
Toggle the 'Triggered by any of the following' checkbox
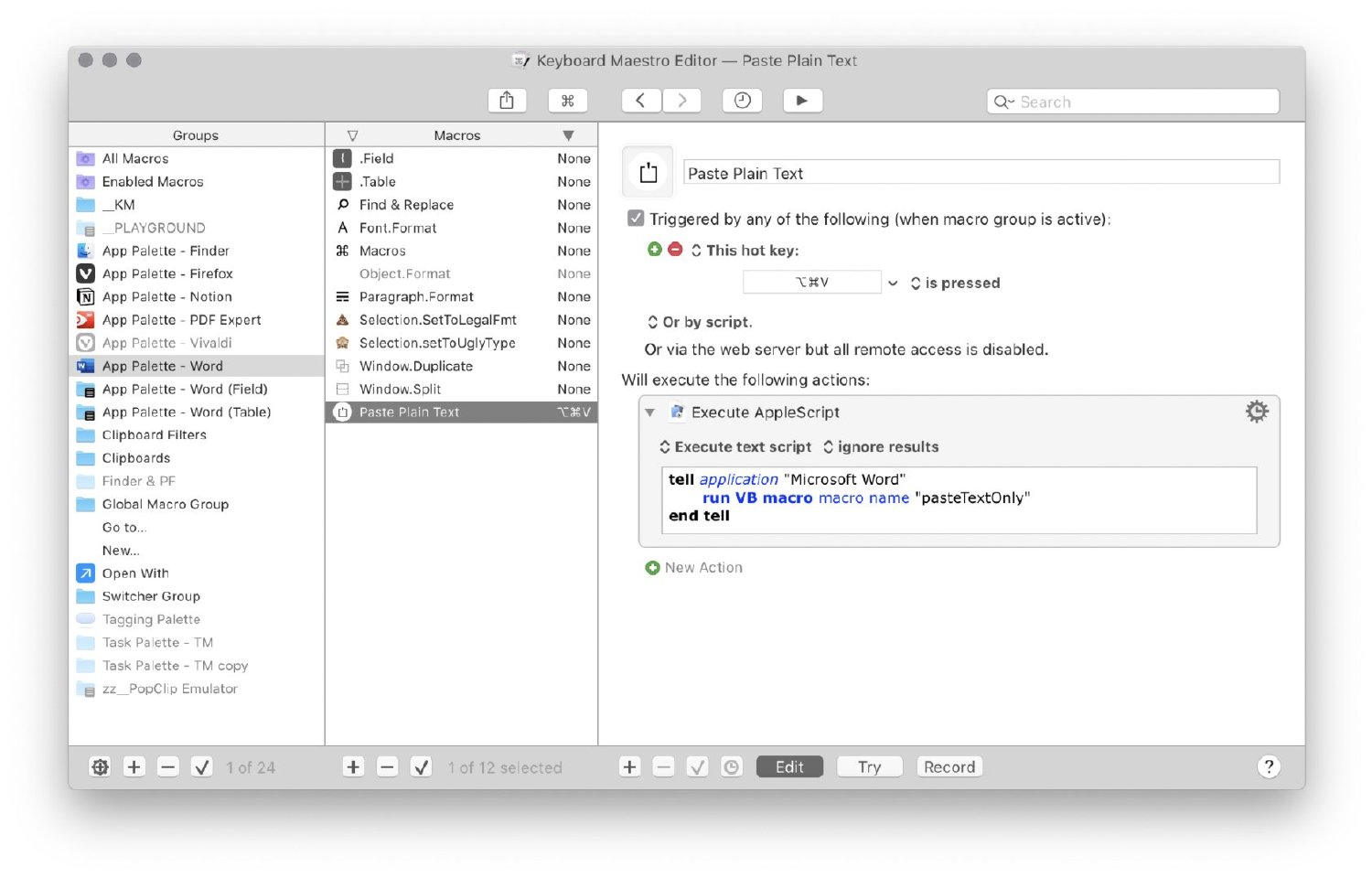coord(636,219)
